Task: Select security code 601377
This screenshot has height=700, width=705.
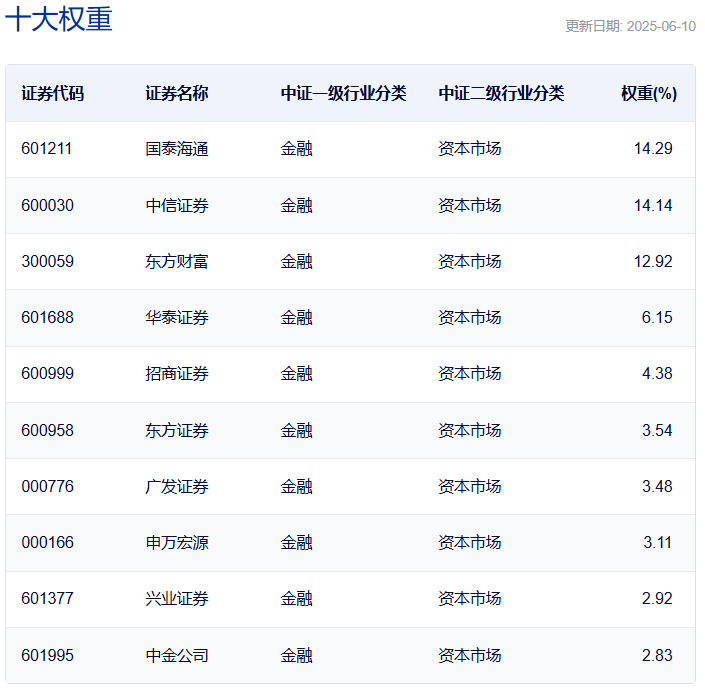Action: [47, 598]
